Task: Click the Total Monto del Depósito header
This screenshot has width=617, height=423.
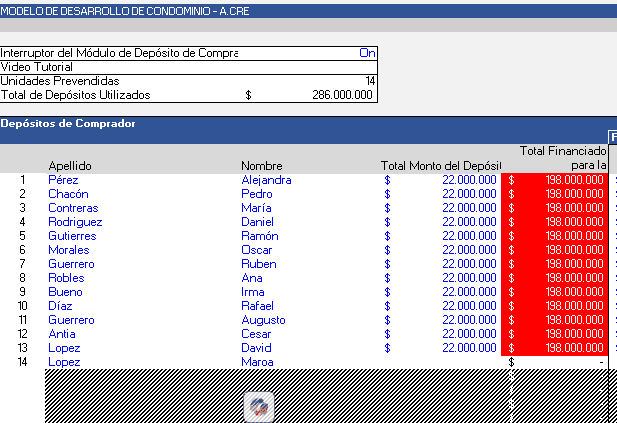Action: click(x=440, y=166)
